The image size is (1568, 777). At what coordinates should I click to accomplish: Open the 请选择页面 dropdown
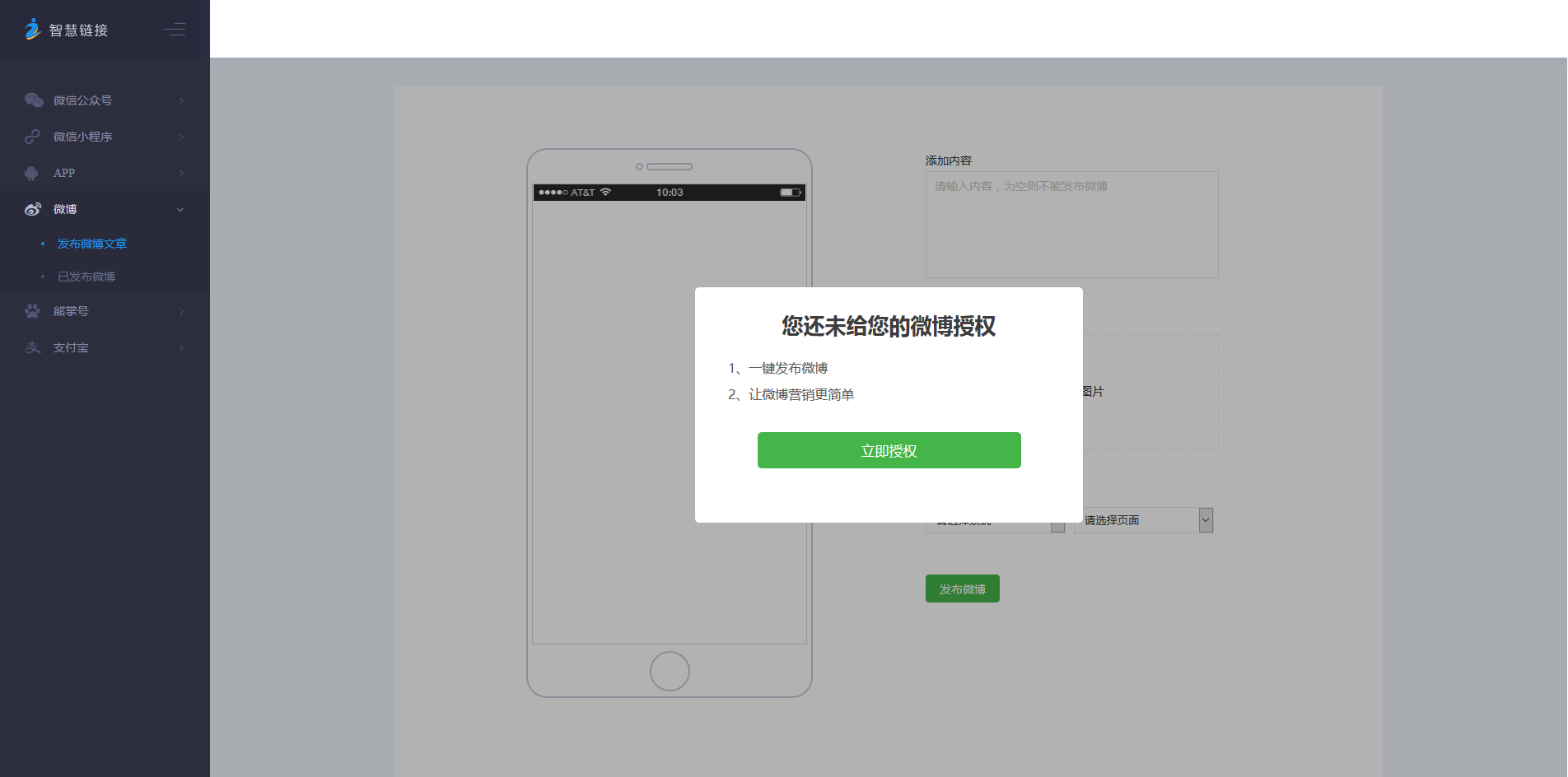pyautogui.click(x=1143, y=520)
